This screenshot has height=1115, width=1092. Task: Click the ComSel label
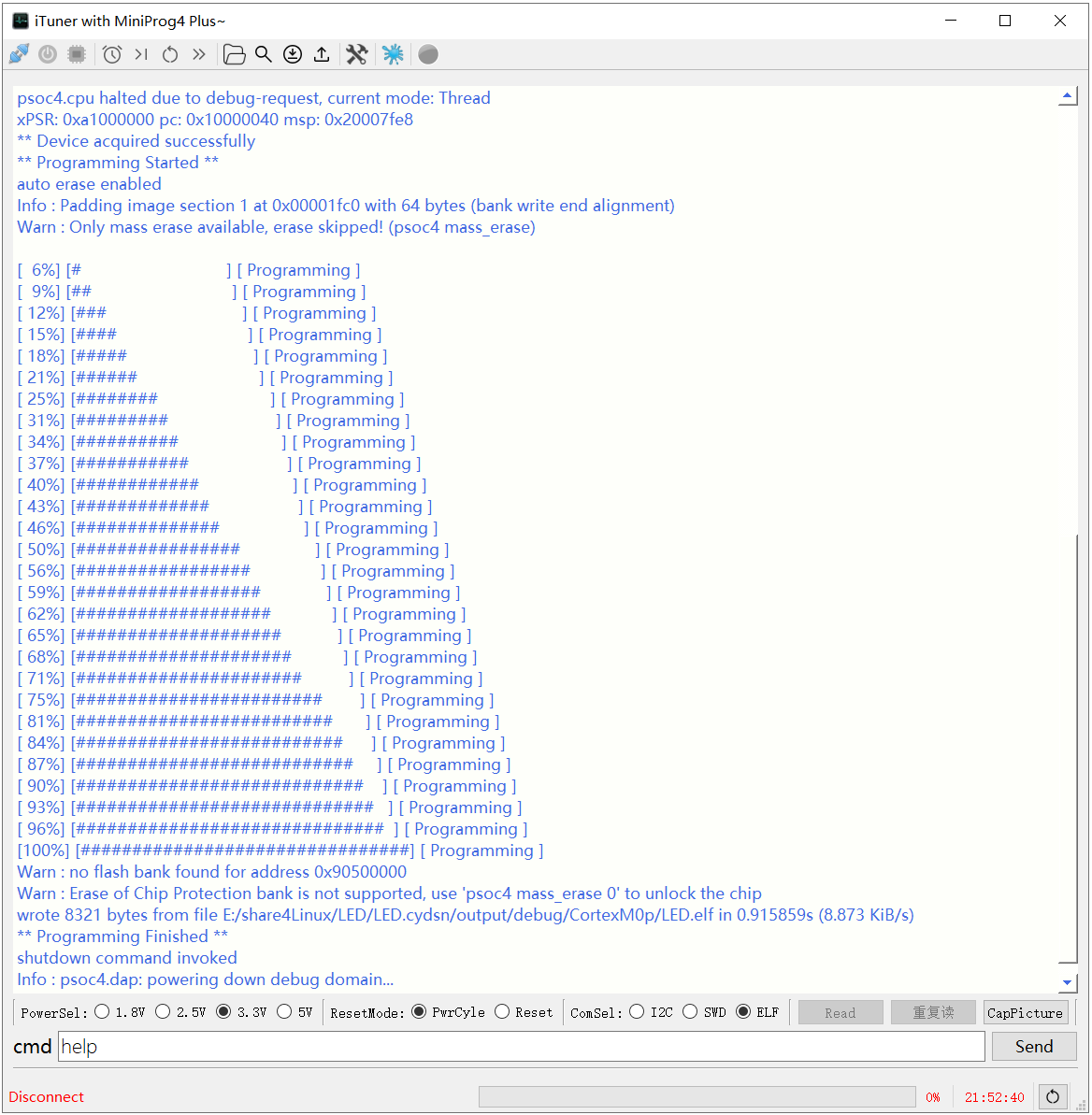[x=596, y=1012]
